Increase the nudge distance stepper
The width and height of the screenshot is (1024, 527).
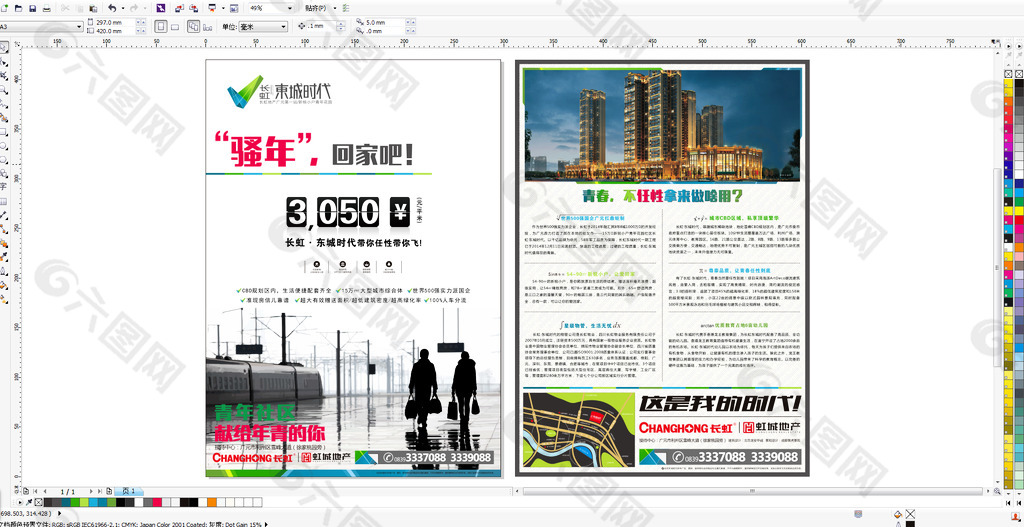(340, 24)
